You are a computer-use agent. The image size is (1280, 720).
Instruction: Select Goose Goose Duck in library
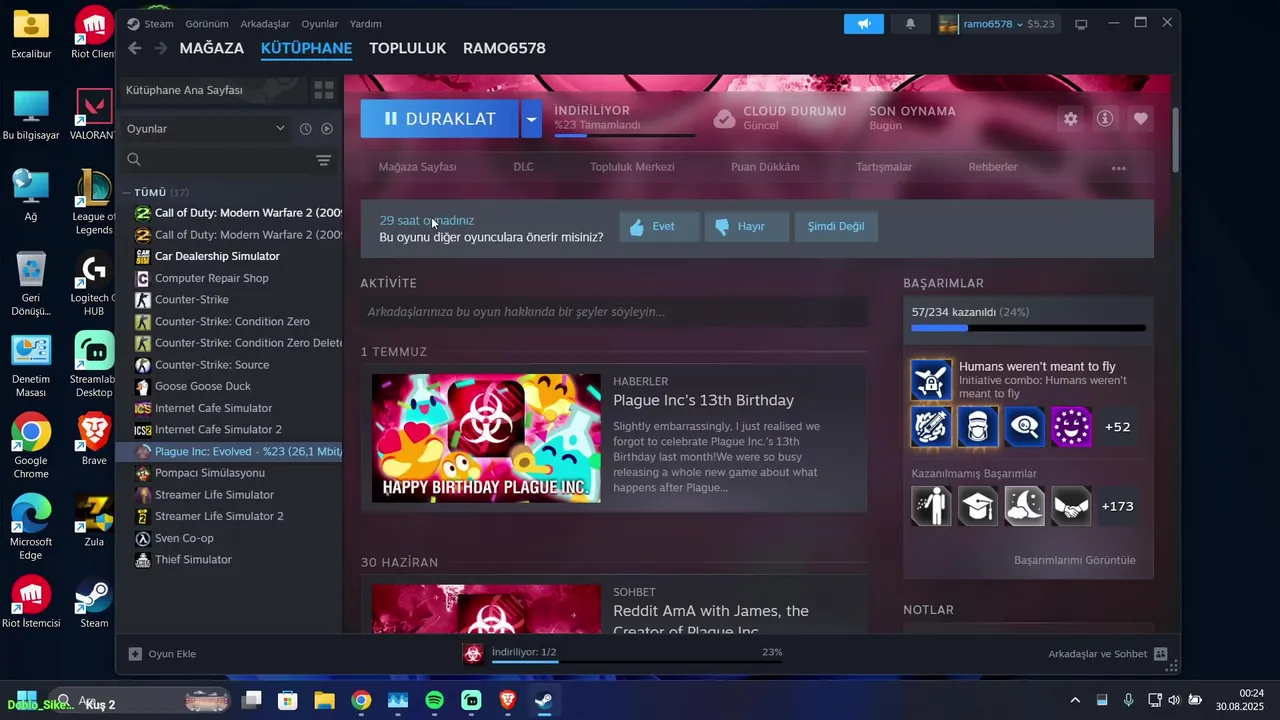[x=203, y=386]
